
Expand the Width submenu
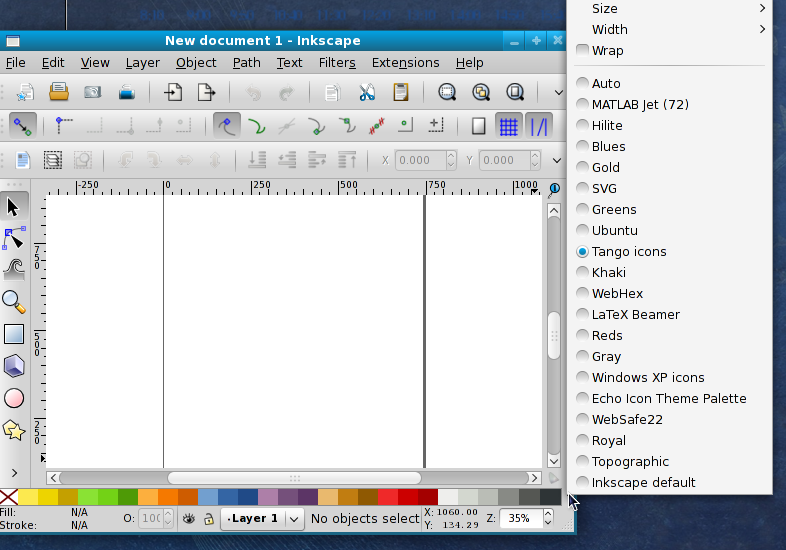click(x=670, y=30)
